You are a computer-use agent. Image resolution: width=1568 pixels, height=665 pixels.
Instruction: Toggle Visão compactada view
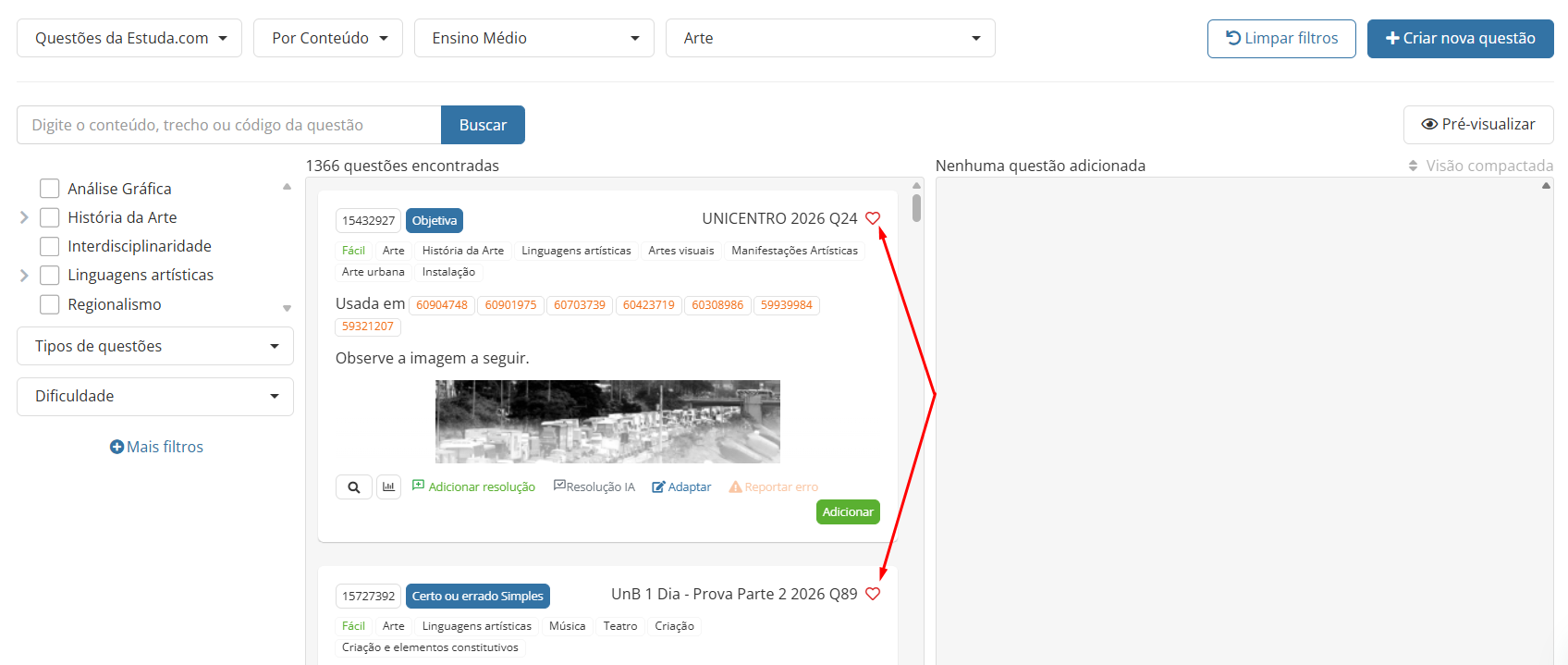[1480, 166]
